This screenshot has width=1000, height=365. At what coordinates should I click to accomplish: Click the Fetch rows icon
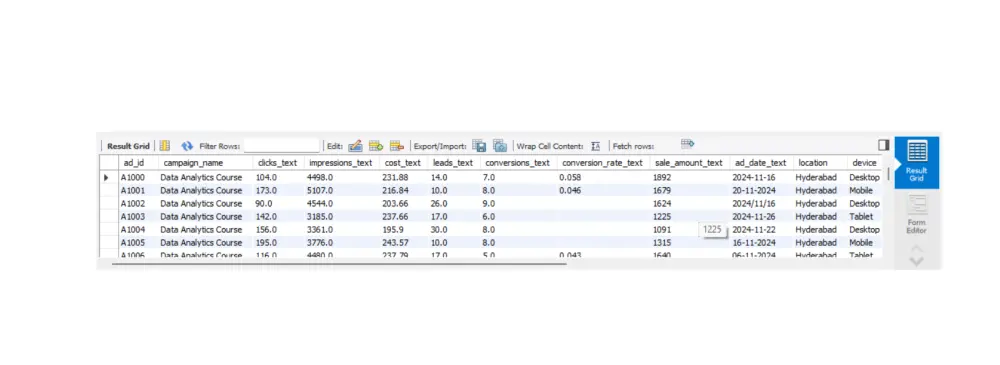tap(687, 144)
